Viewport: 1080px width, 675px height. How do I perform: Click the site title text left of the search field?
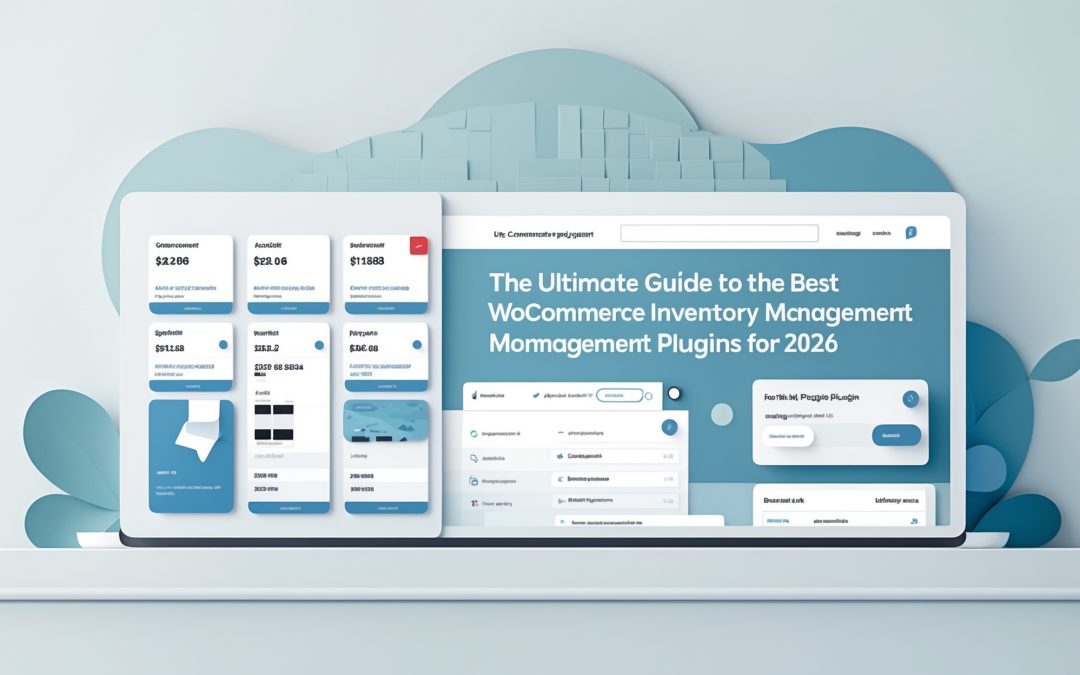click(x=543, y=234)
